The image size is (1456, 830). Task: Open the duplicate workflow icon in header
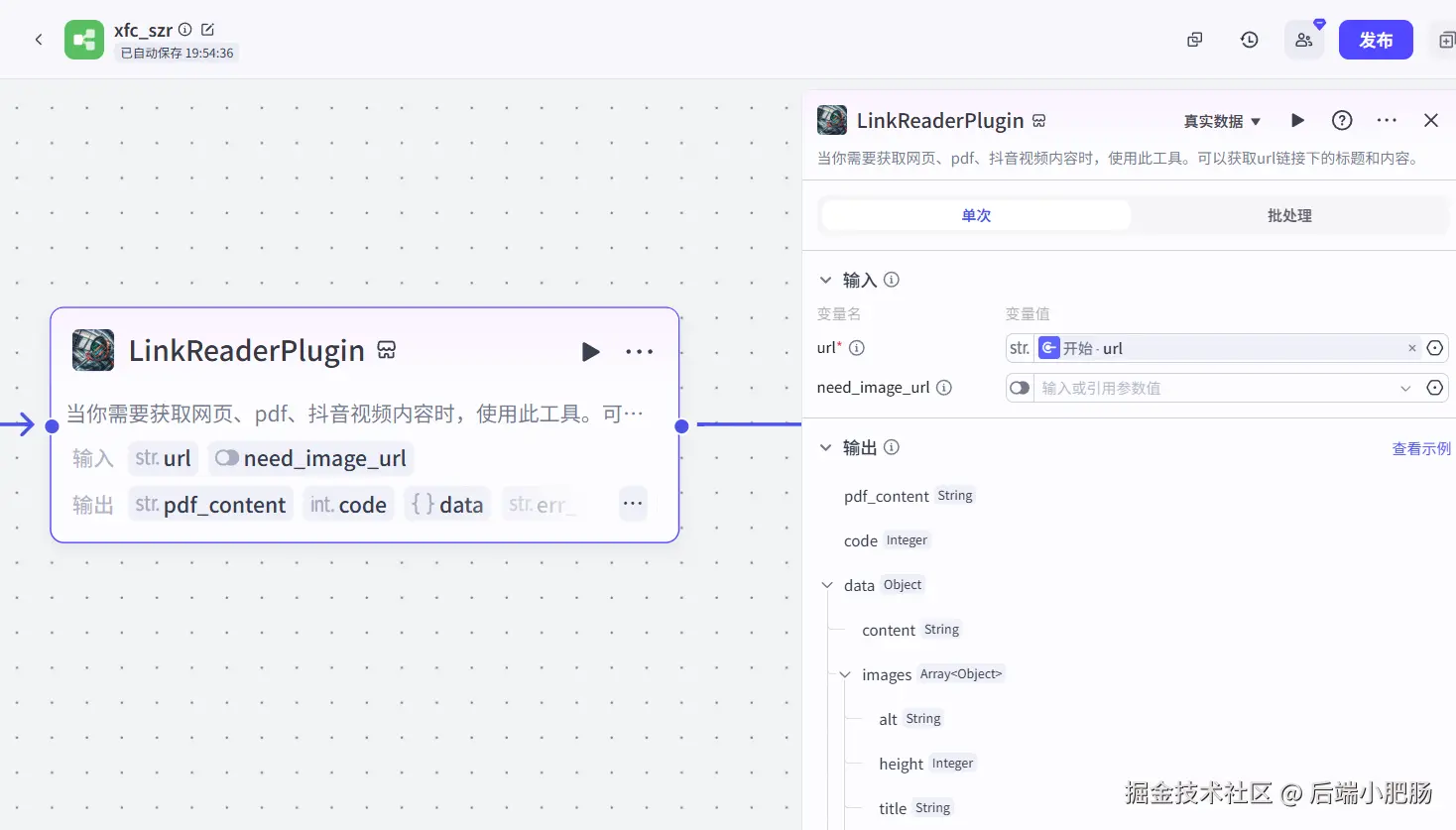(x=1195, y=40)
